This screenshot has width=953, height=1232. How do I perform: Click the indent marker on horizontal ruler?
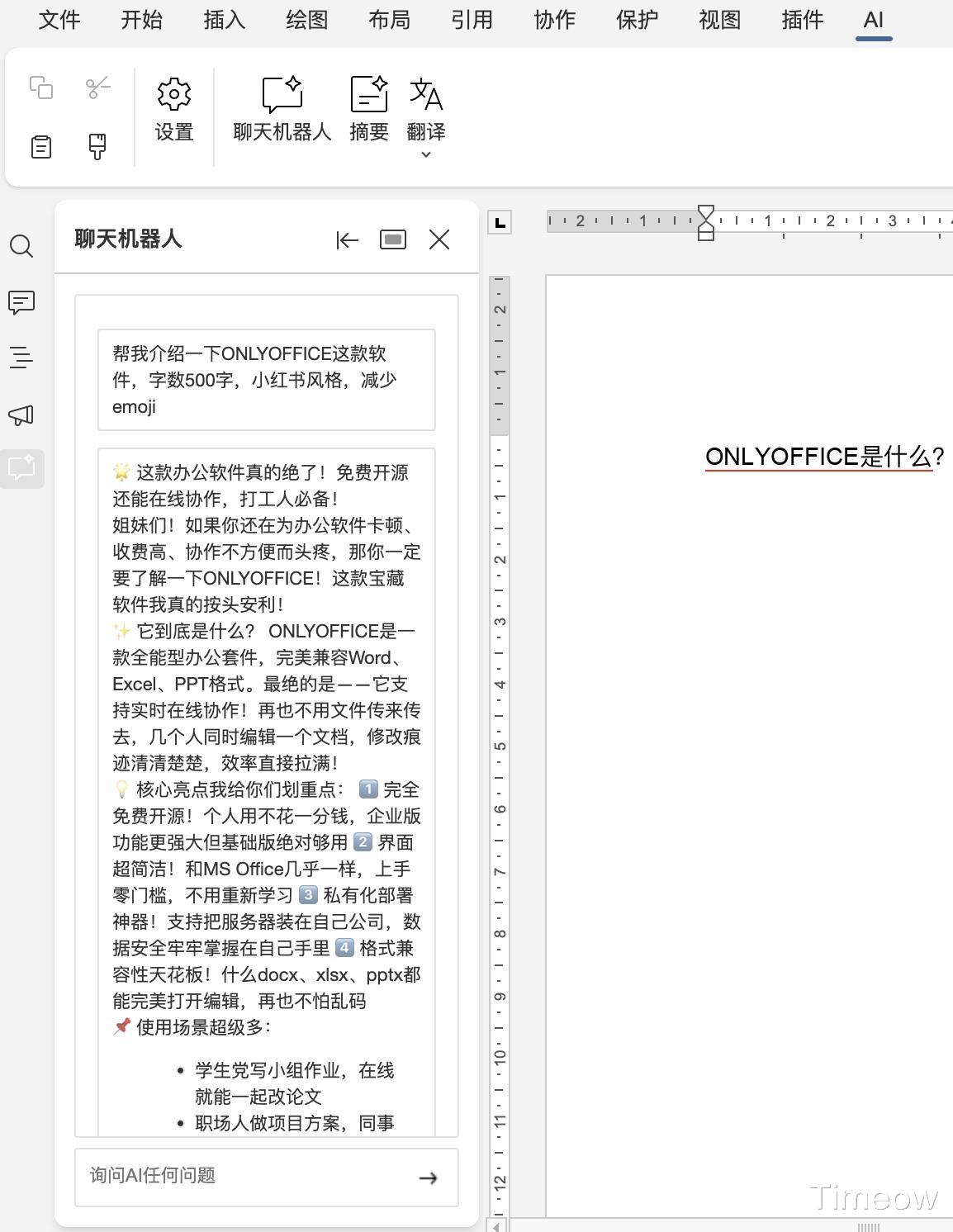coord(706,223)
